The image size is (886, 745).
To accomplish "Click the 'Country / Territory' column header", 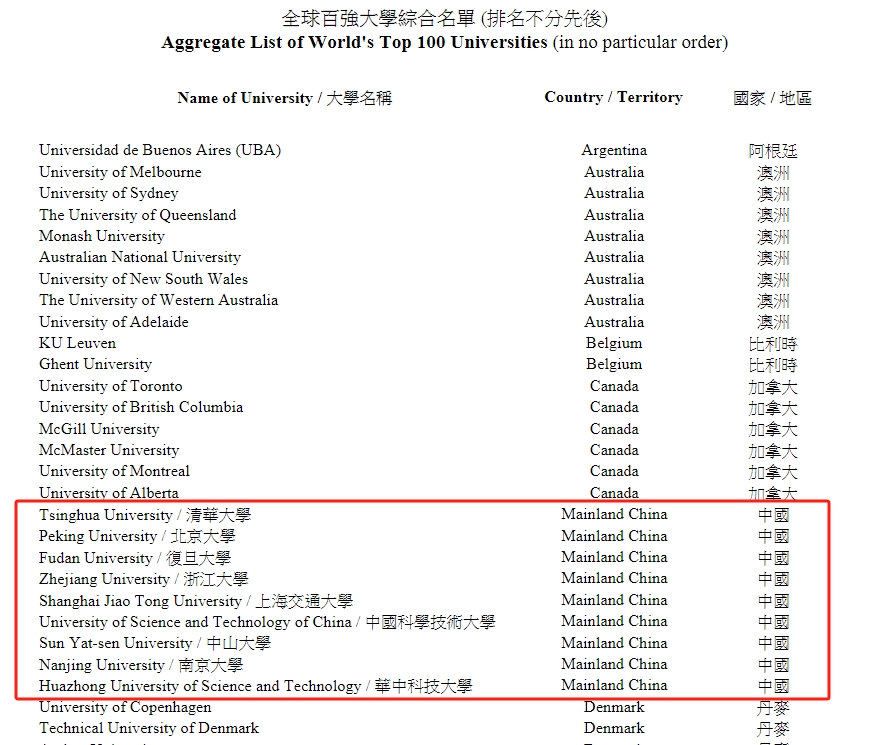I will click(x=614, y=97).
